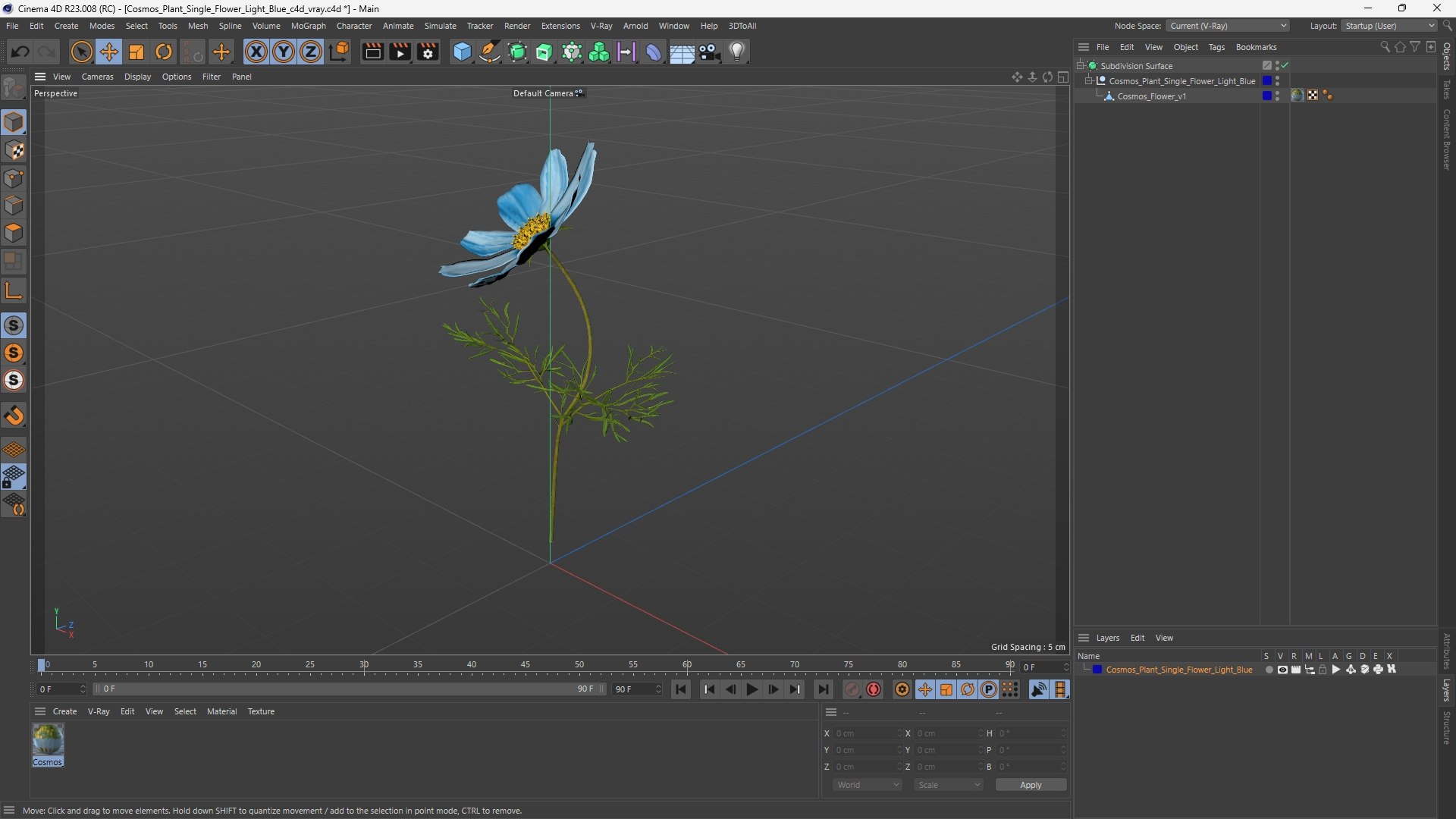The image size is (1456, 819).
Task: Open the File menu
Action: pyautogui.click(x=12, y=26)
